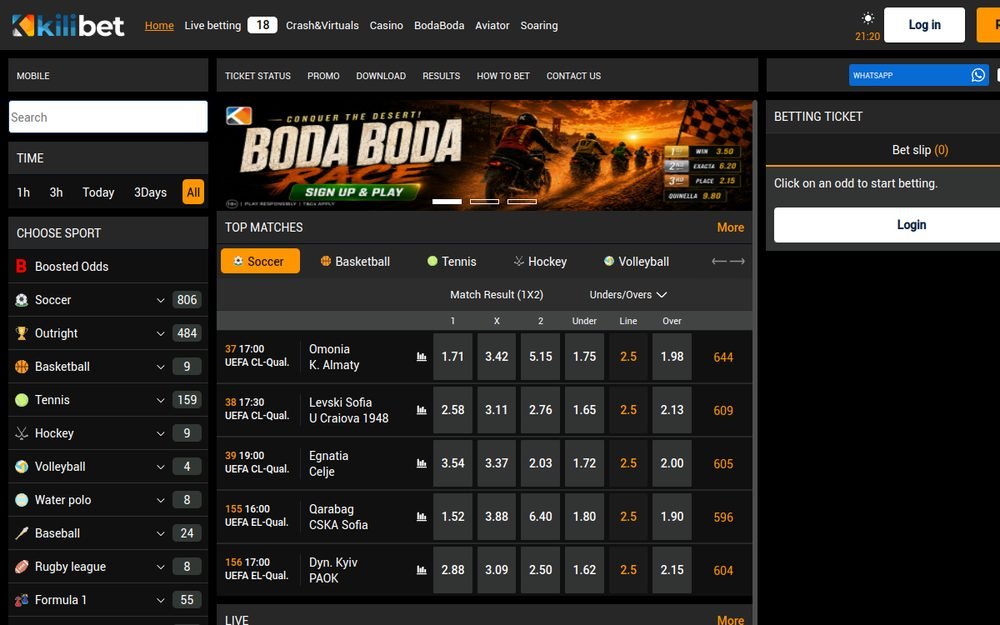Open statistics icon for Qarabag match
The image size is (1000, 625).
tap(422, 517)
